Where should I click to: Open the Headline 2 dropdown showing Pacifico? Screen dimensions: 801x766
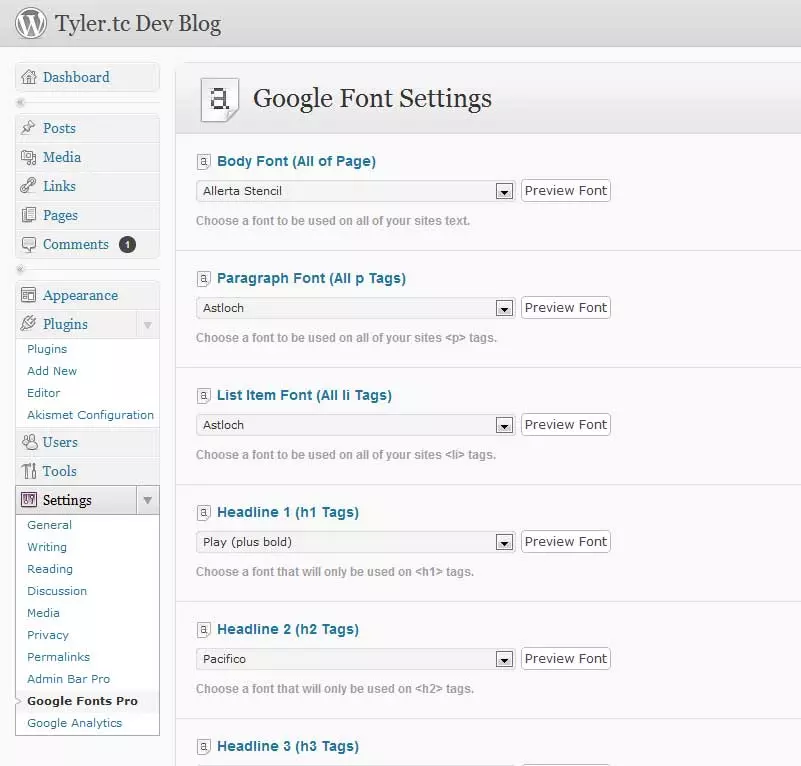356,659
